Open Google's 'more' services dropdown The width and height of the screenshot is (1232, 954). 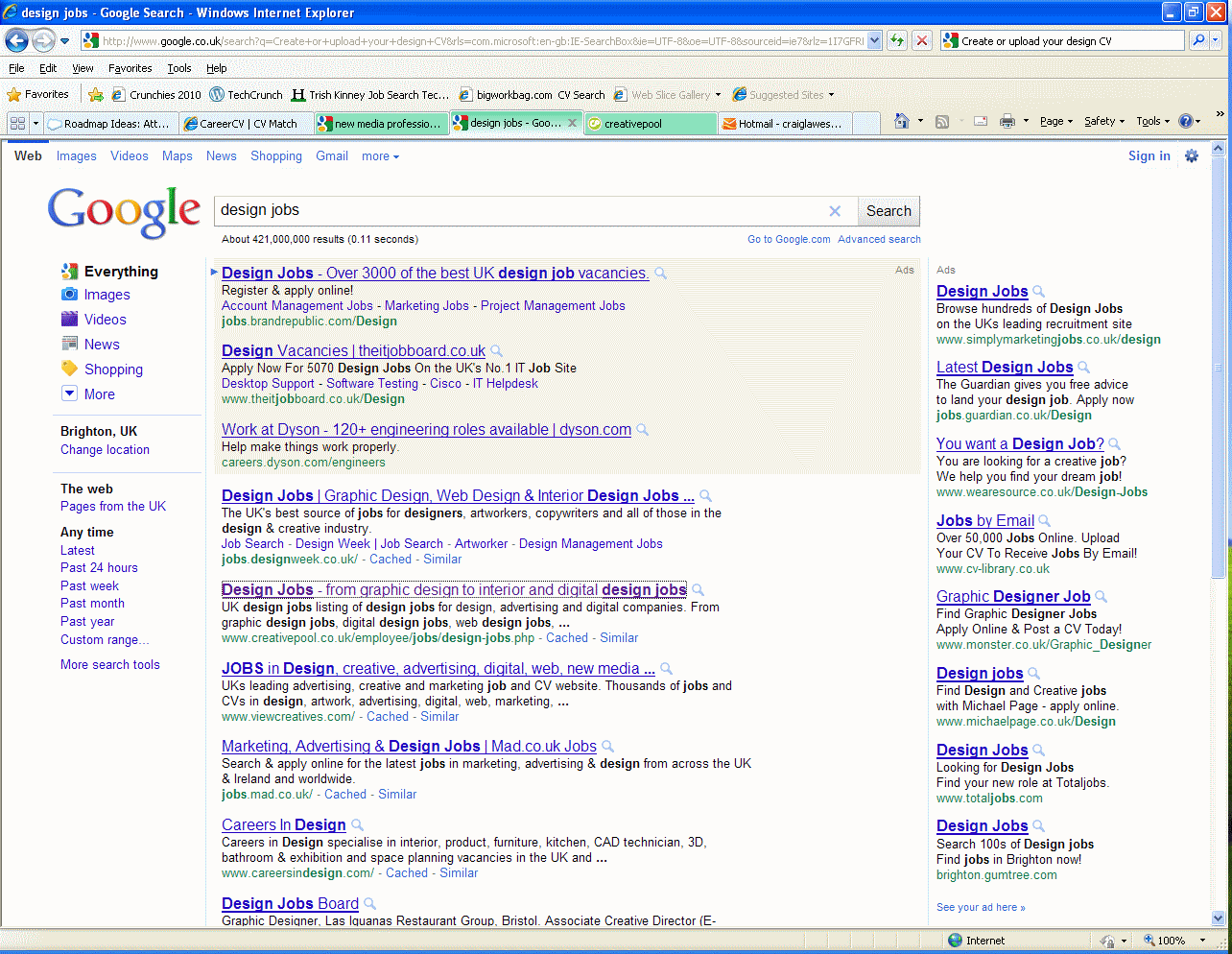click(x=380, y=156)
